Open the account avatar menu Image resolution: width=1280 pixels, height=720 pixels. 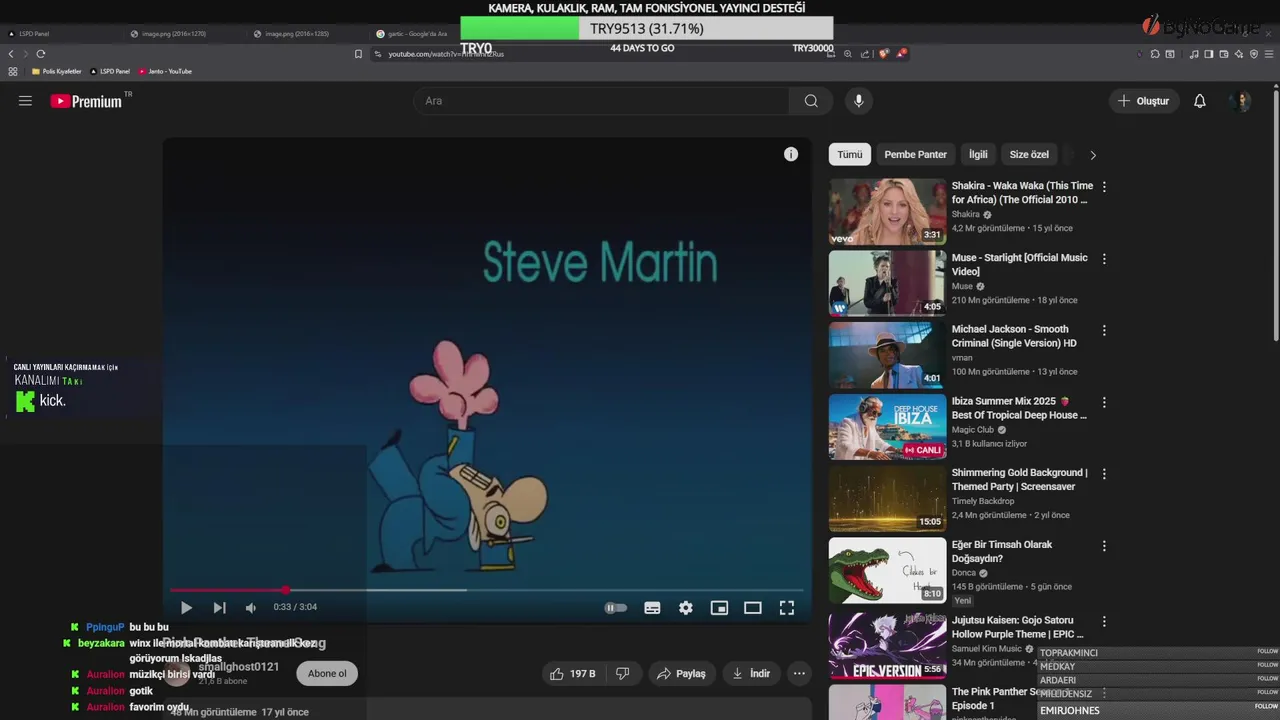(x=1241, y=101)
